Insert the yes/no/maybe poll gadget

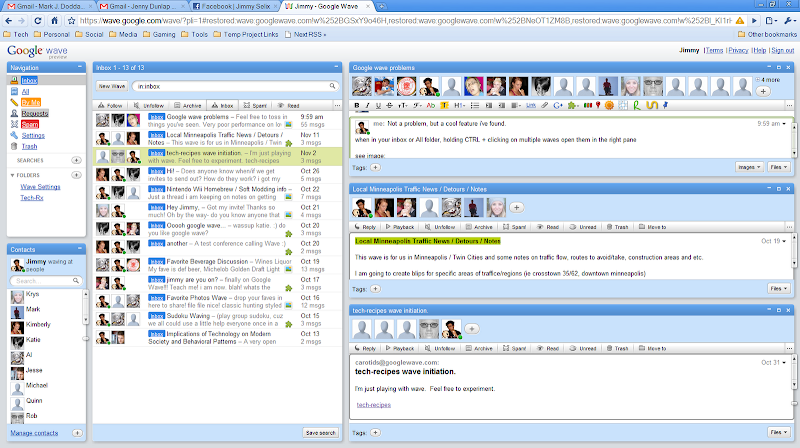click(588, 106)
